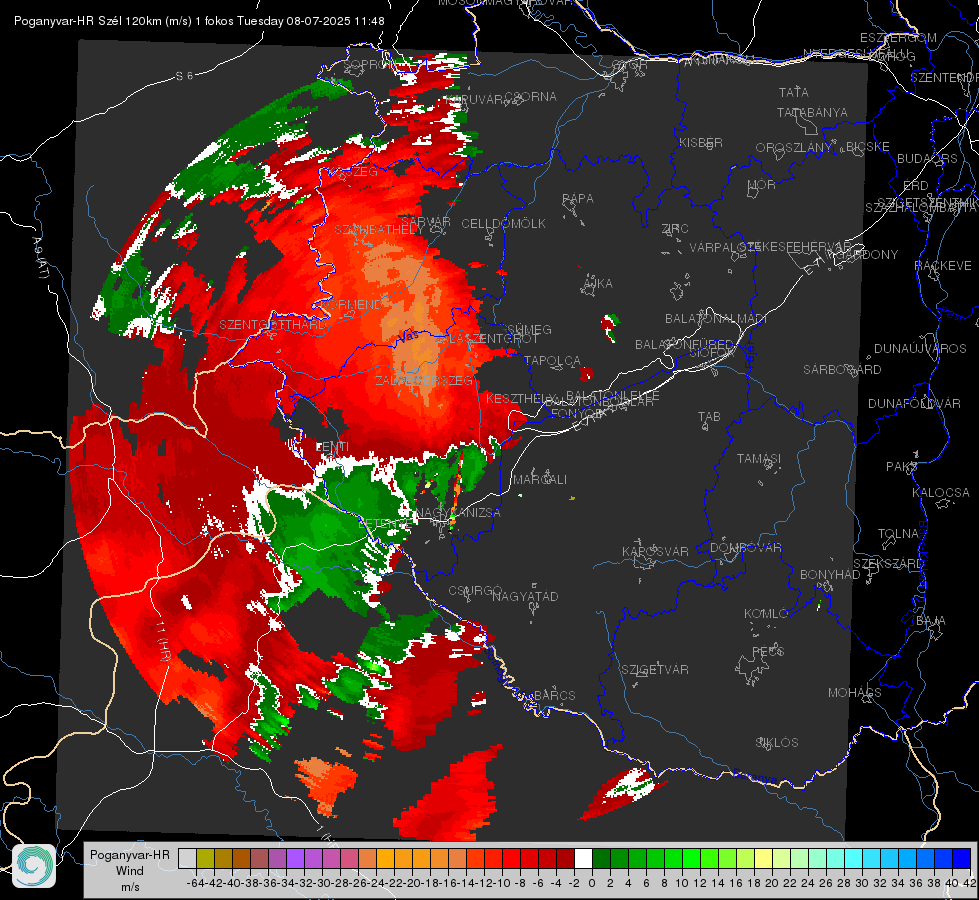Click the 'RÁCKEVE' town label
Image resolution: width=979 pixels, height=900 pixels.
943,266
